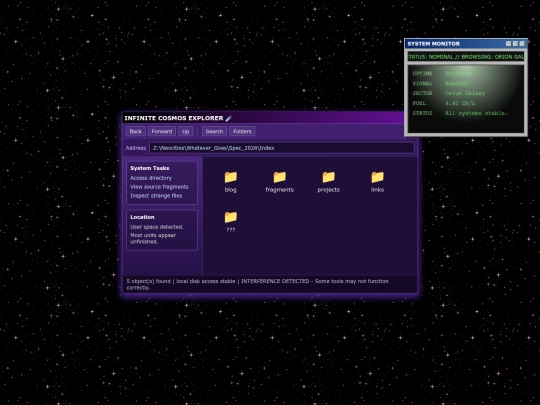
Task: Click the '5 object(s) found' status bar text
Action: click(148, 281)
